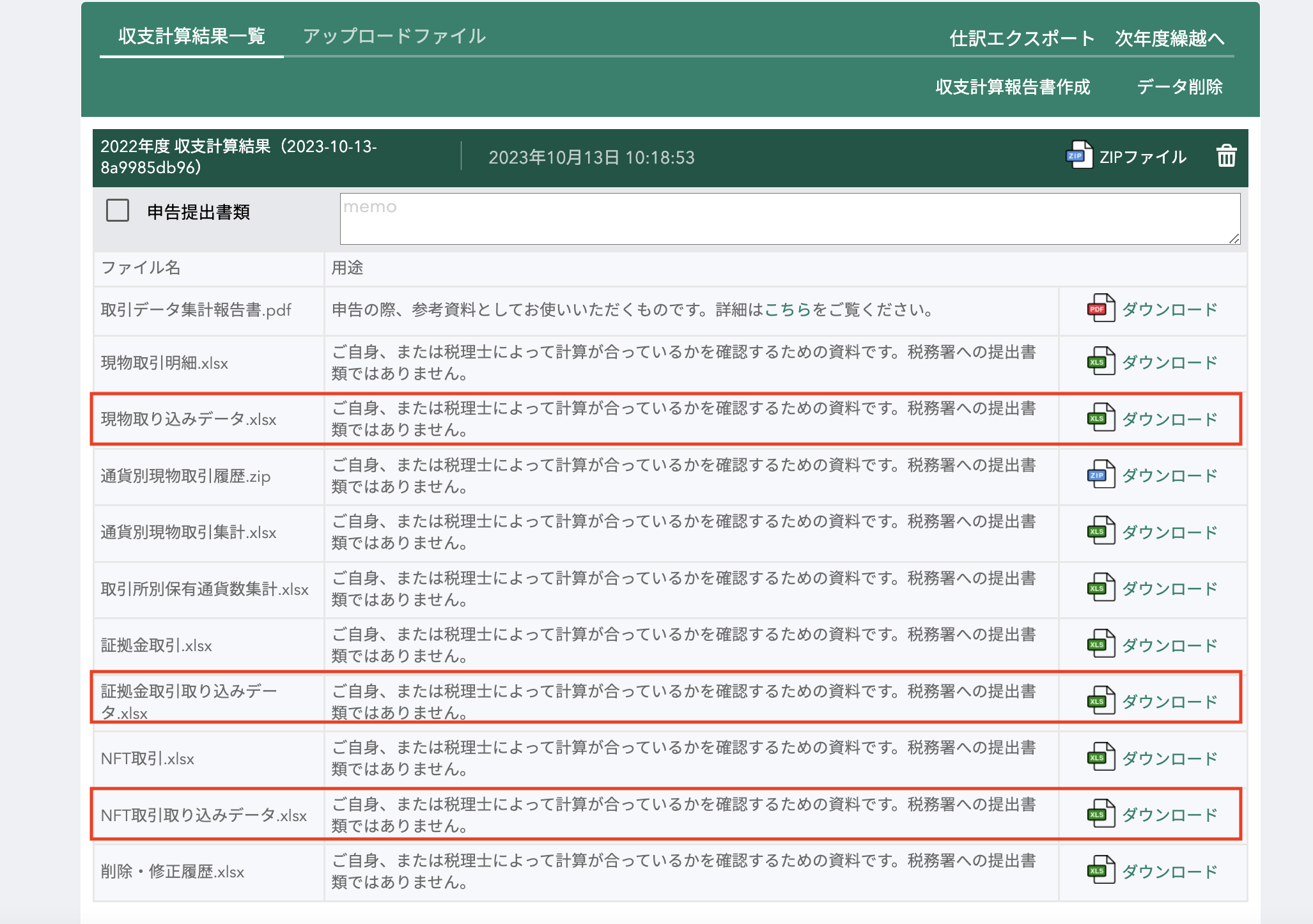Click データ削除 in the header

click(x=1179, y=87)
